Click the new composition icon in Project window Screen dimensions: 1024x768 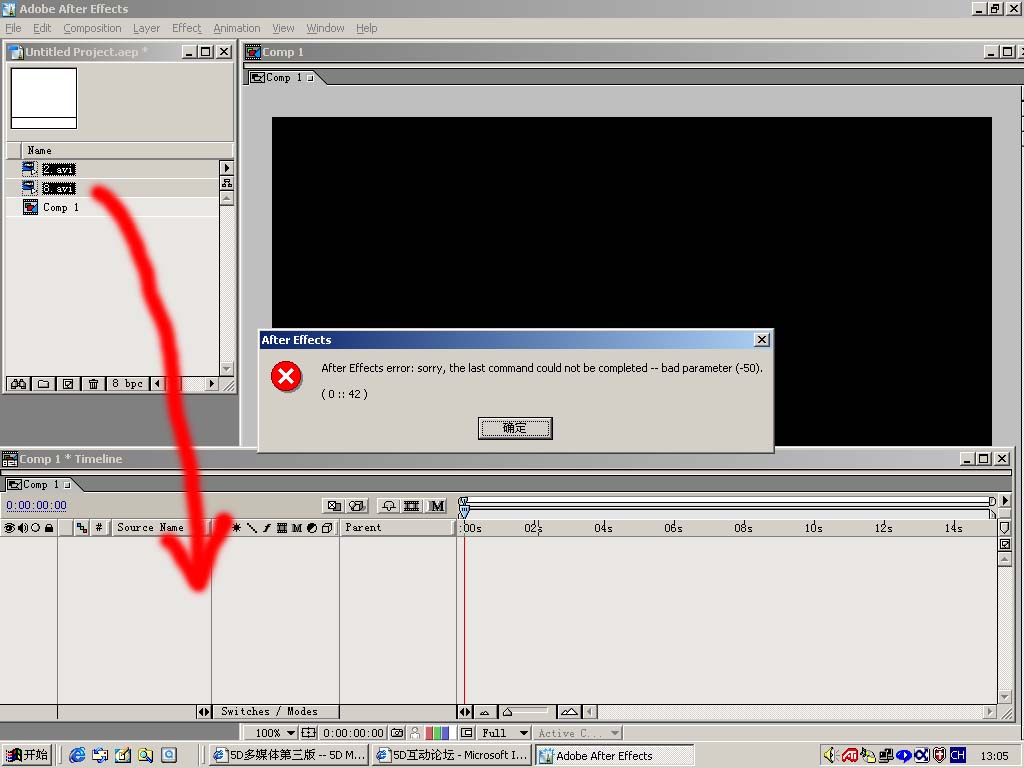[x=68, y=384]
